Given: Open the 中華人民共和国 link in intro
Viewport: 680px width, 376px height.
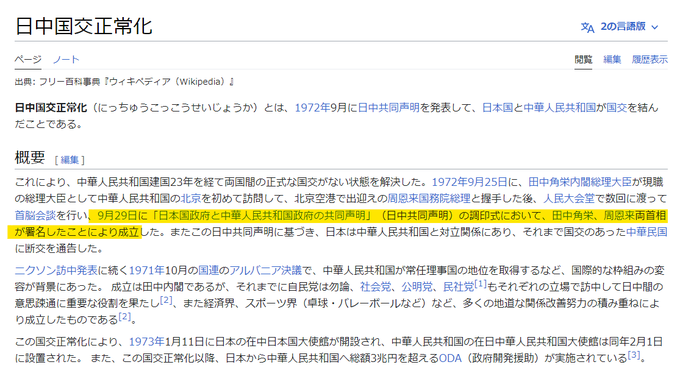Looking at the screenshot, I should pos(559,108).
